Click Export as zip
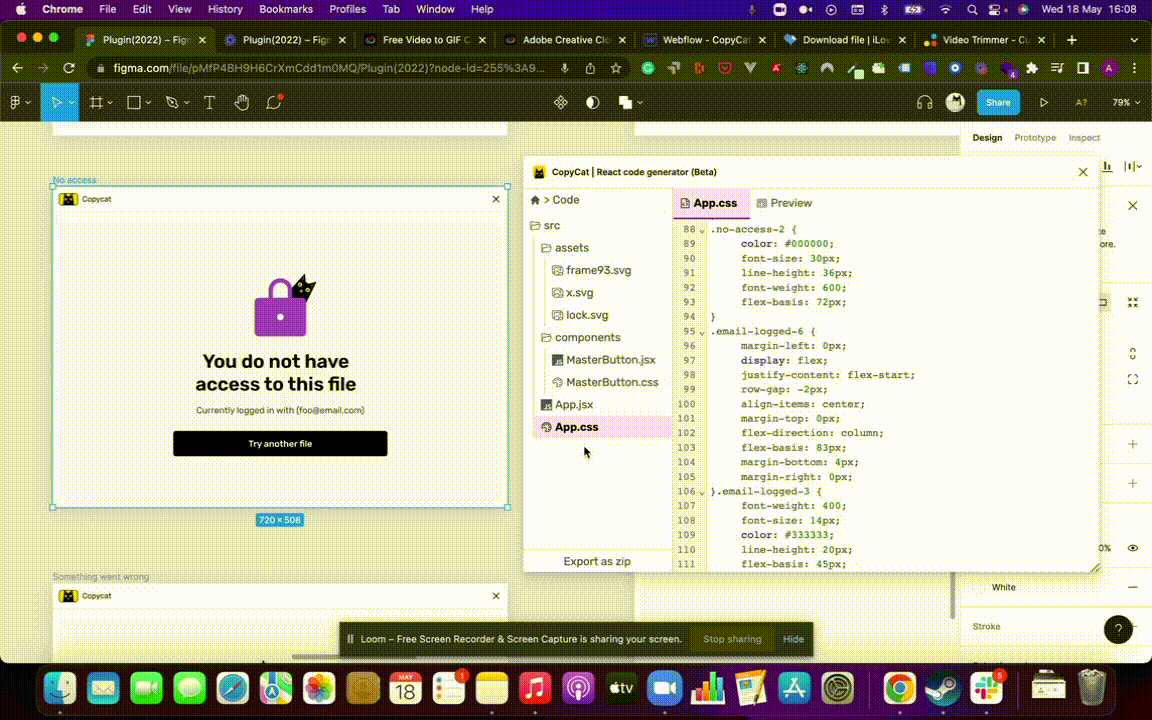Image resolution: width=1152 pixels, height=720 pixels. pyautogui.click(x=597, y=561)
